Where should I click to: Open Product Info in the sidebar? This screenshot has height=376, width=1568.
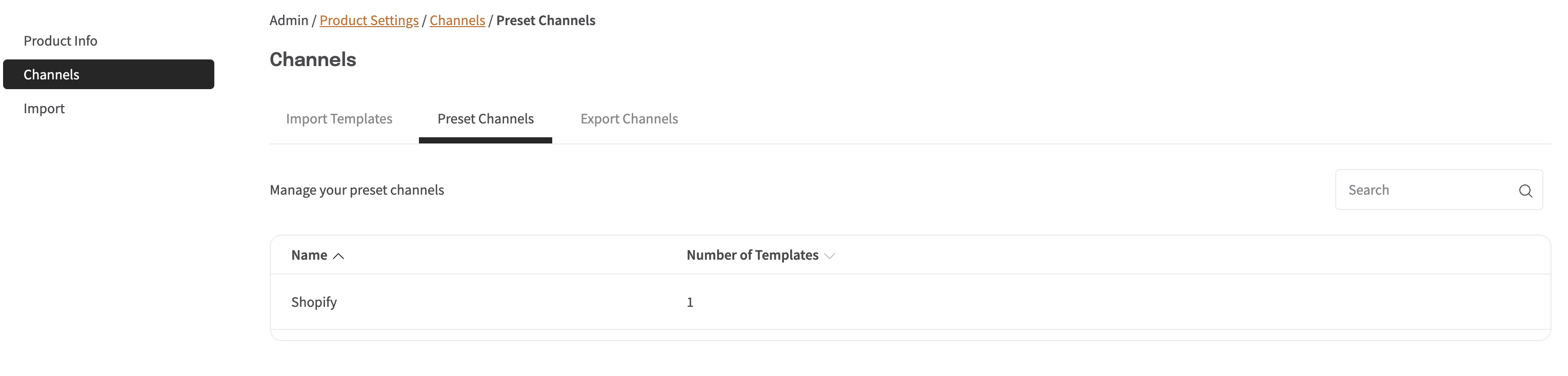tap(61, 41)
